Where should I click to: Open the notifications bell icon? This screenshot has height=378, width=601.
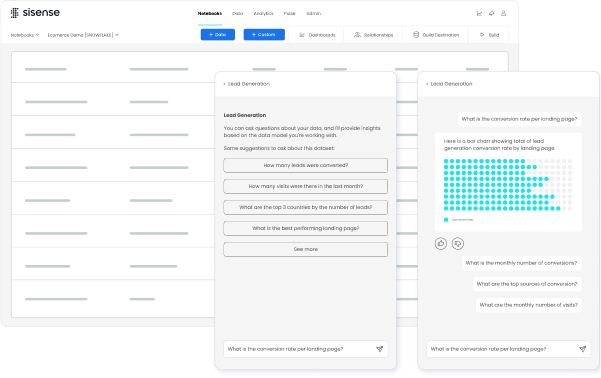[x=491, y=13]
